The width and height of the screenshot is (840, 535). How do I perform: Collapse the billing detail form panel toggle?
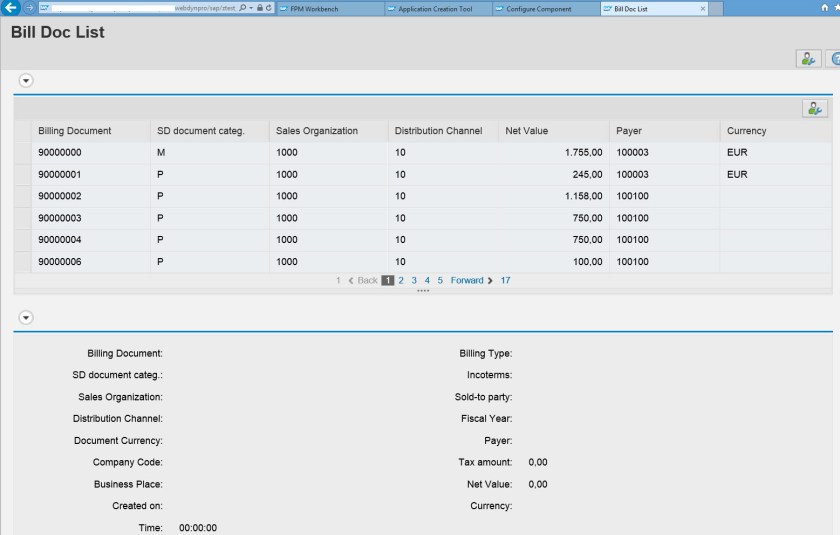click(26, 318)
